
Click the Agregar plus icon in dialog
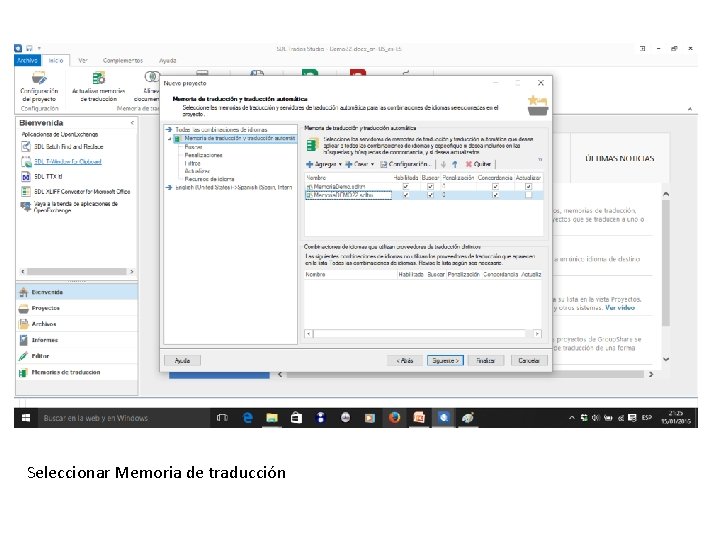(x=310, y=164)
